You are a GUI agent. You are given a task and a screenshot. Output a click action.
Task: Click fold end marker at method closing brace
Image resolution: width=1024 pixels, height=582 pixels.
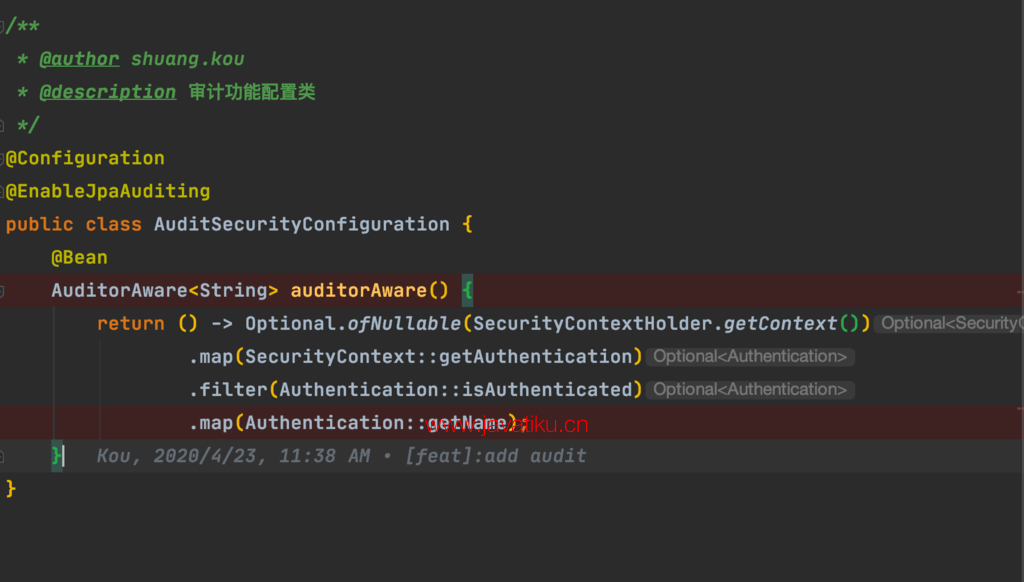[3, 456]
